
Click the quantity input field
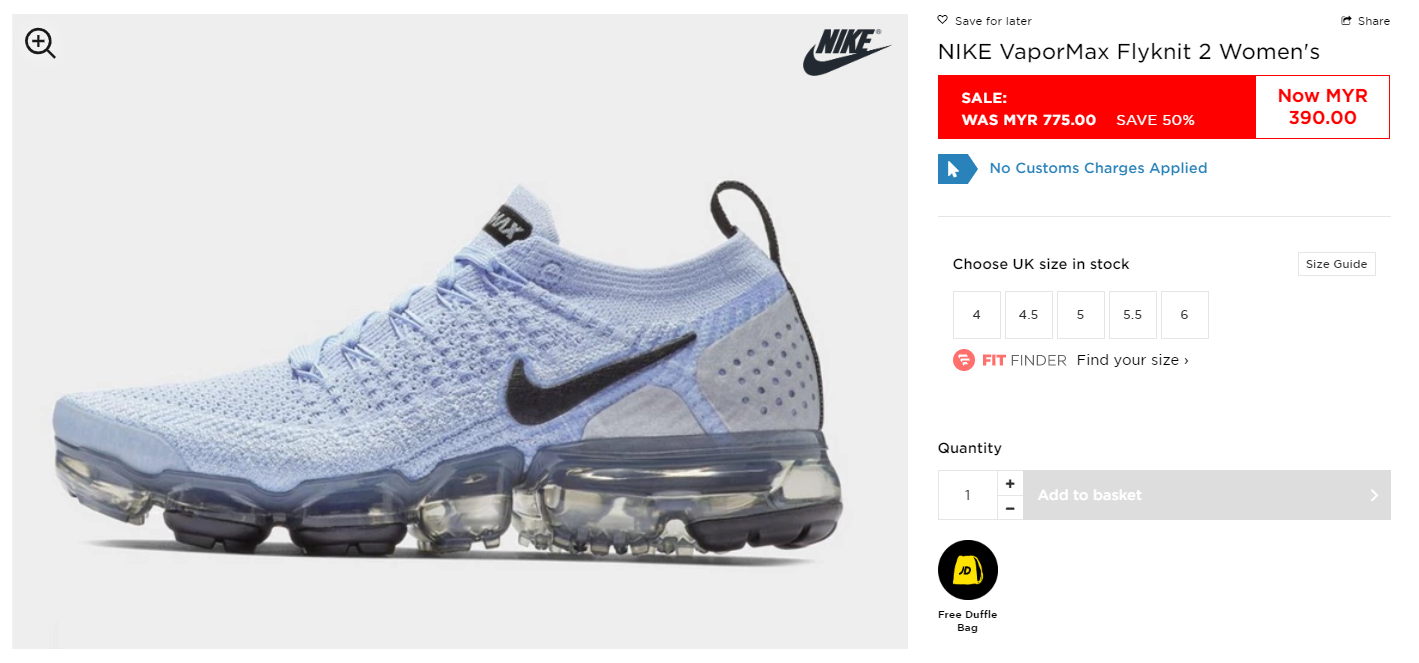pyautogui.click(x=968, y=495)
